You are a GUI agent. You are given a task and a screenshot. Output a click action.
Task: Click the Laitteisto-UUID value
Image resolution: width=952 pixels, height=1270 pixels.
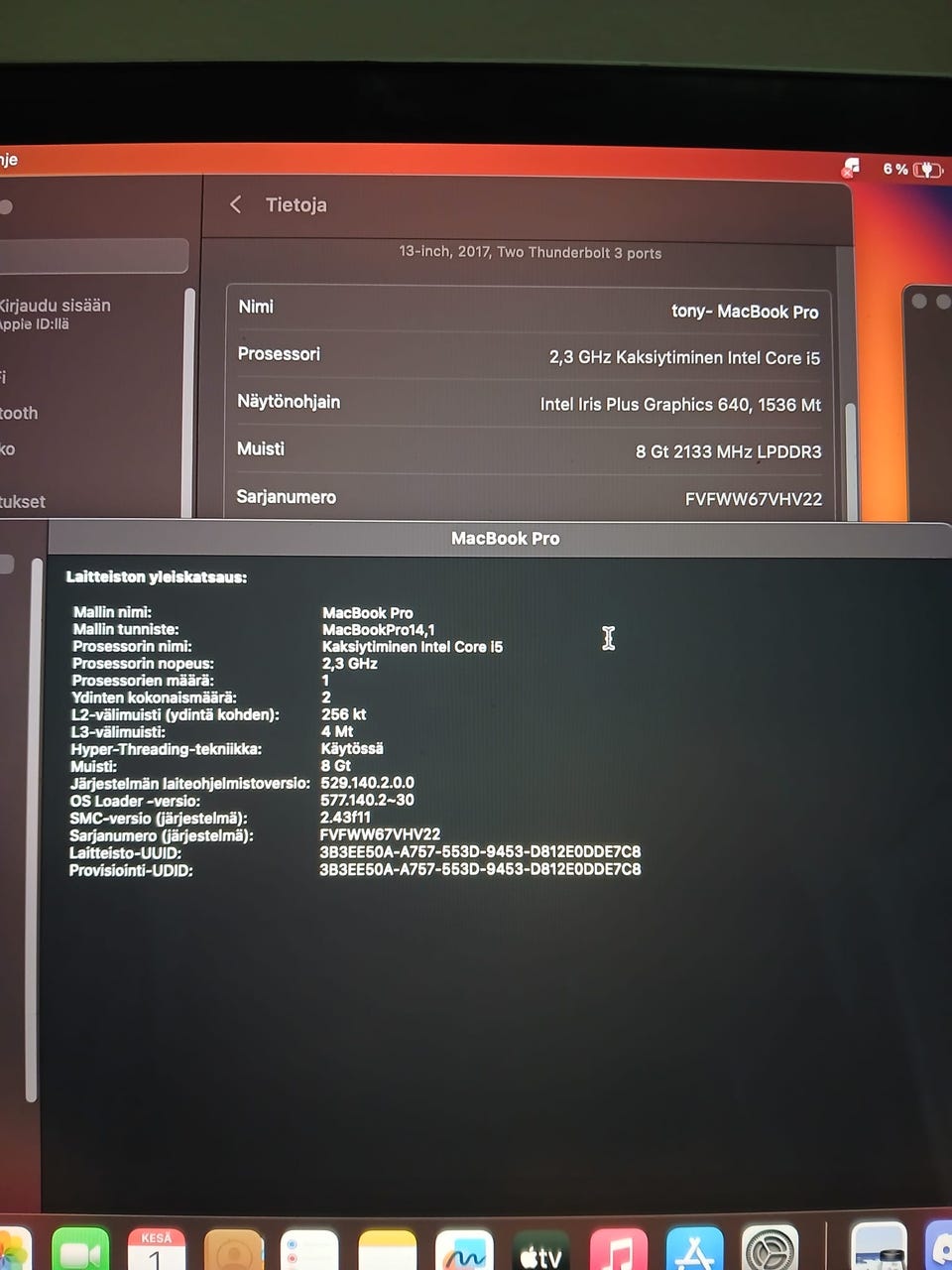click(480, 851)
